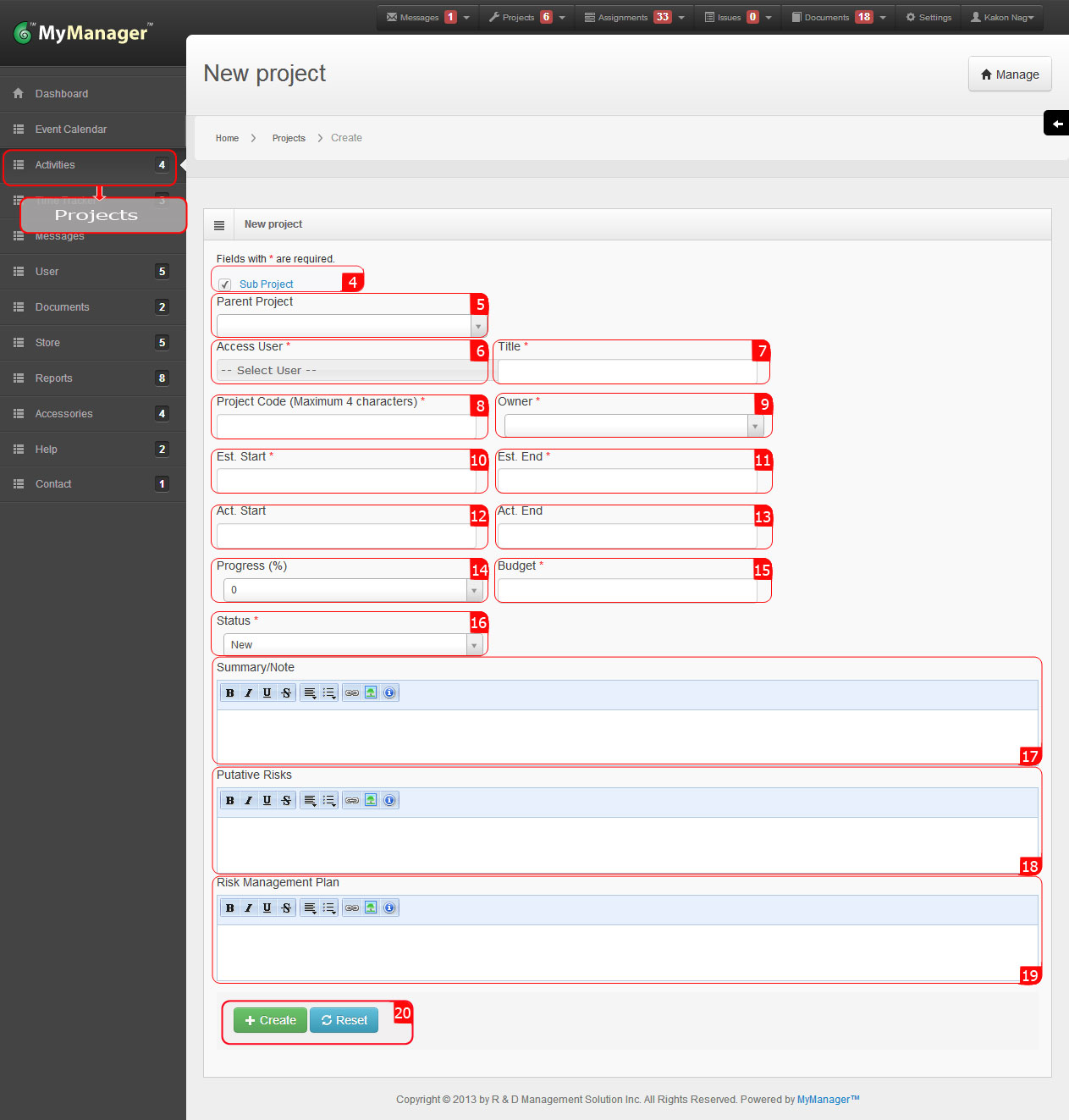Click the Projects breadcrumb link
Image resolution: width=1069 pixels, height=1120 pixels.
[x=289, y=138]
